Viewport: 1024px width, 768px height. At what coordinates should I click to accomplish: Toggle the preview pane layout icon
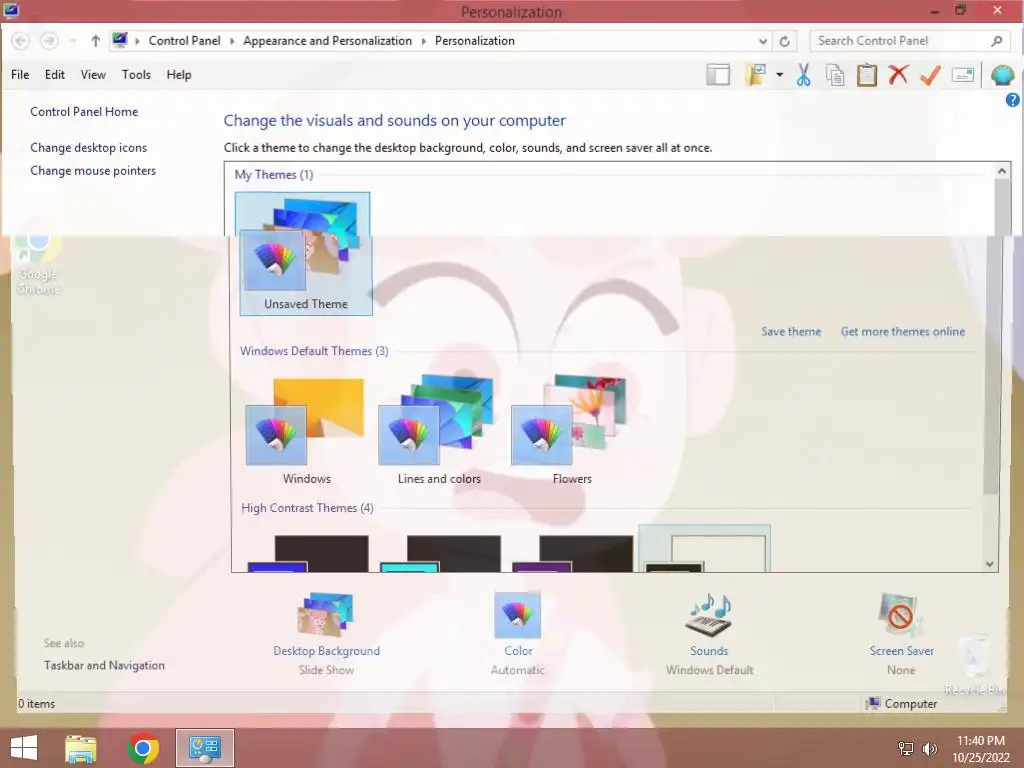[x=718, y=74]
